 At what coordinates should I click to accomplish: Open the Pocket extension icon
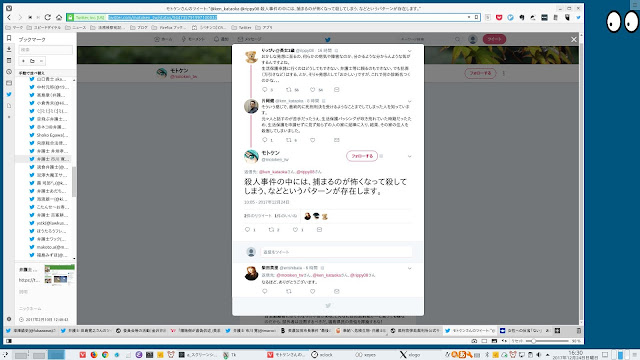coord(499,18)
